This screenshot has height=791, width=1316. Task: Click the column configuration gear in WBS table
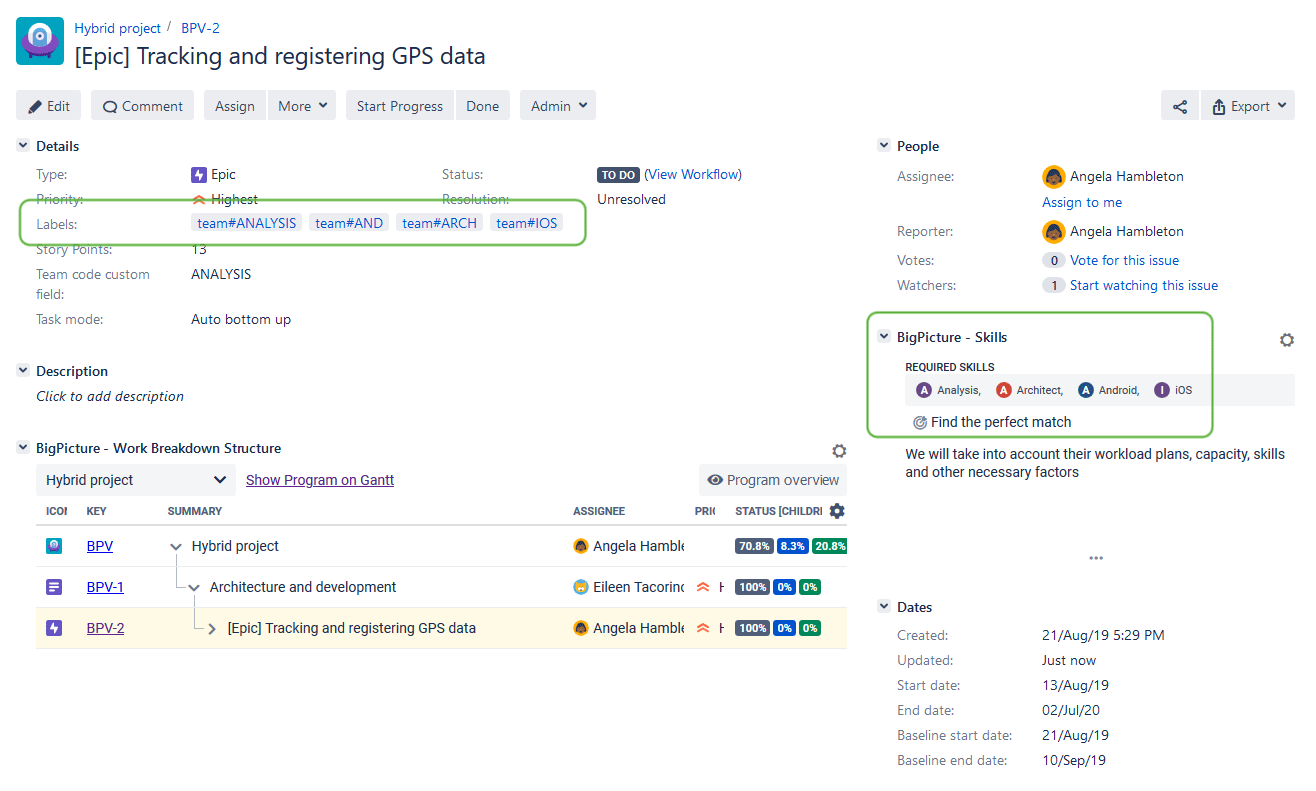point(837,511)
